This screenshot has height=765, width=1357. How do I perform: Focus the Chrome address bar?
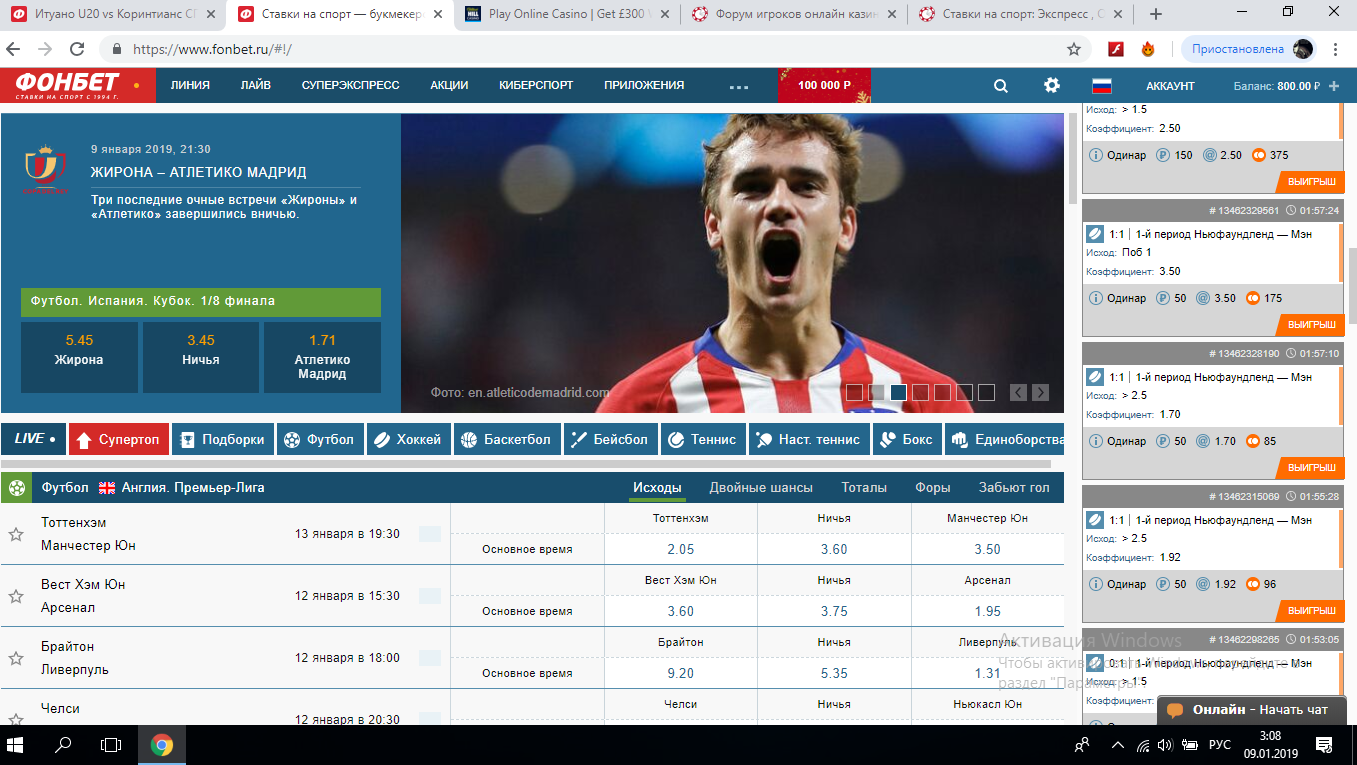(x=590, y=49)
